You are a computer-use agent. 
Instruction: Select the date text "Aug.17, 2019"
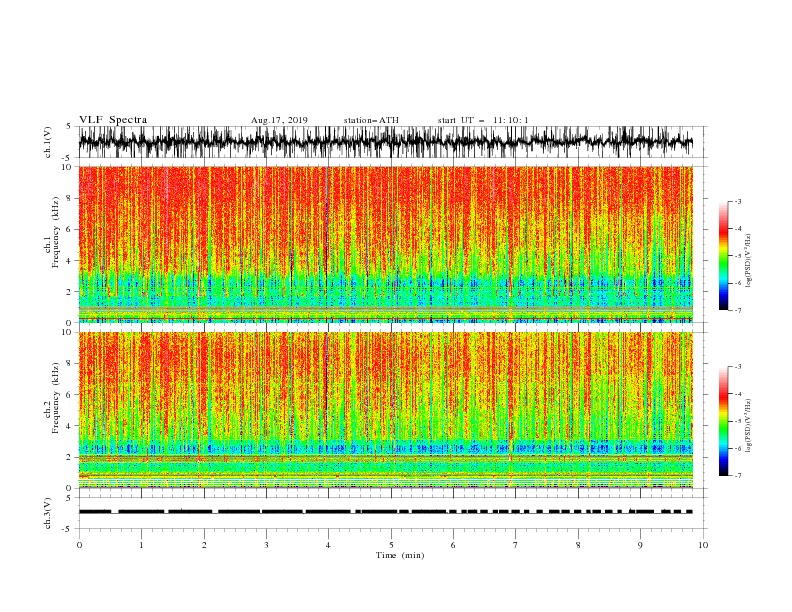pyautogui.click(x=279, y=120)
